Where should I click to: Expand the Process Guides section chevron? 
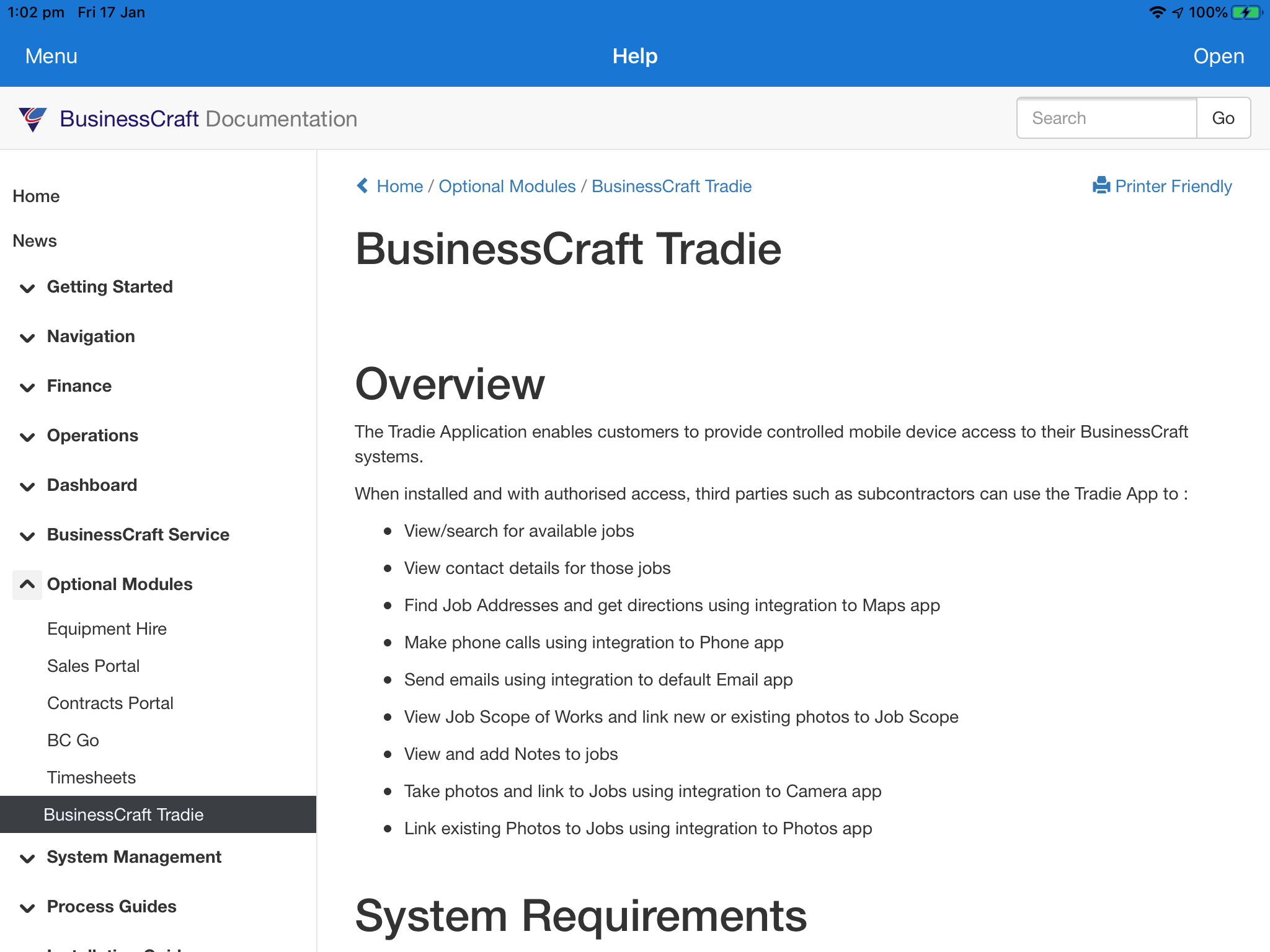[x=27, y=907]
